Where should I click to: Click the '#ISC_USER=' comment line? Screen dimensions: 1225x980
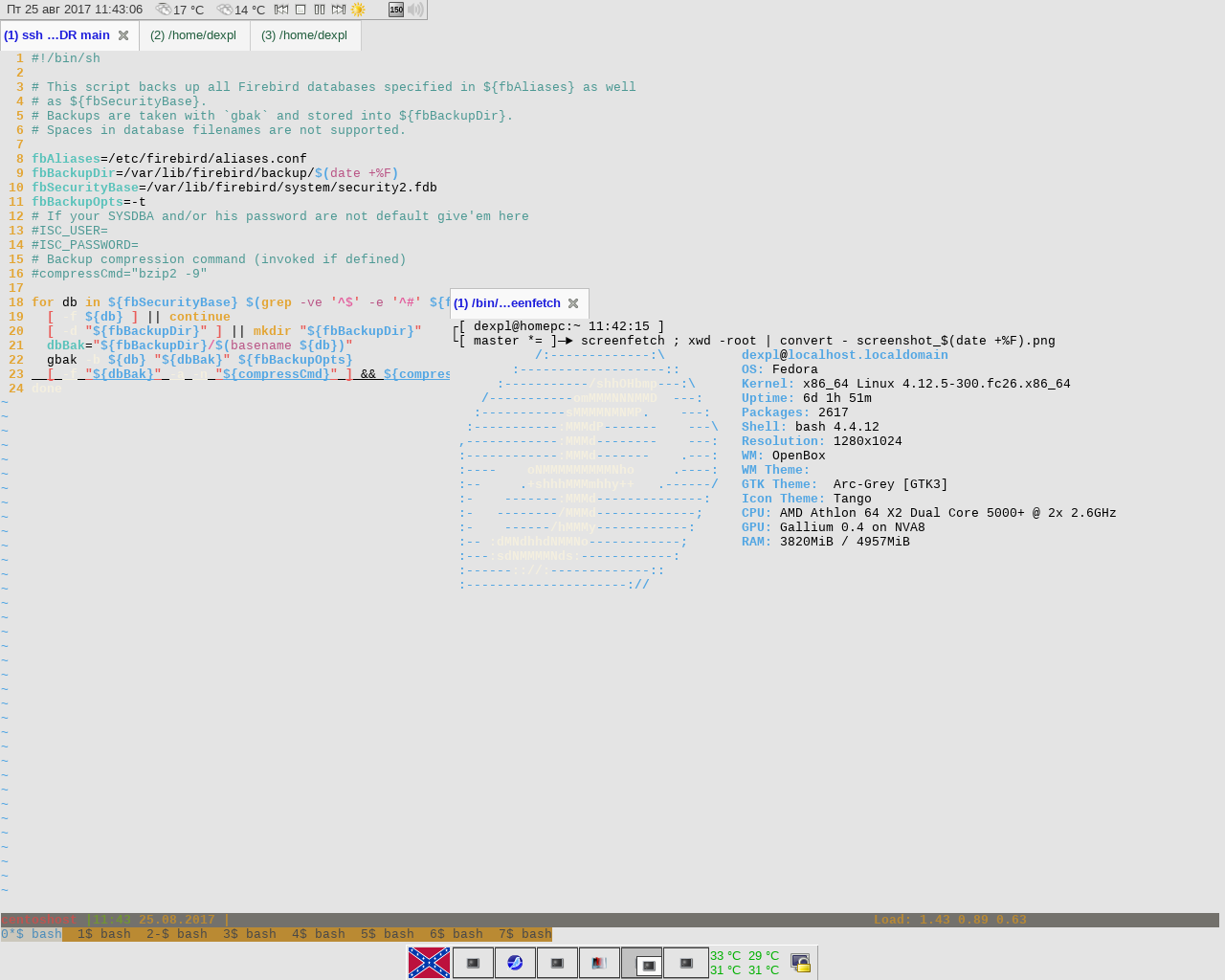70,231
